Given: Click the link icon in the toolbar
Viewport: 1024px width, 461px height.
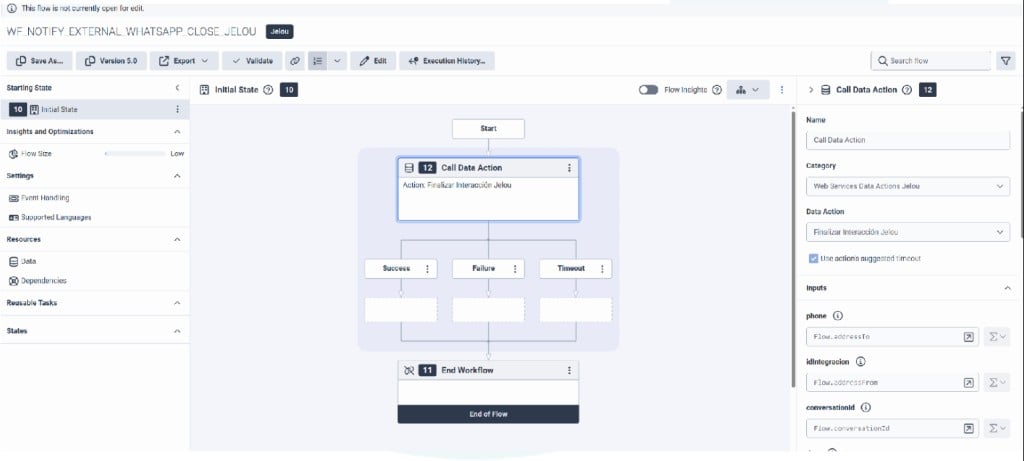Looking at the screenshot, I should coord(295,61).
